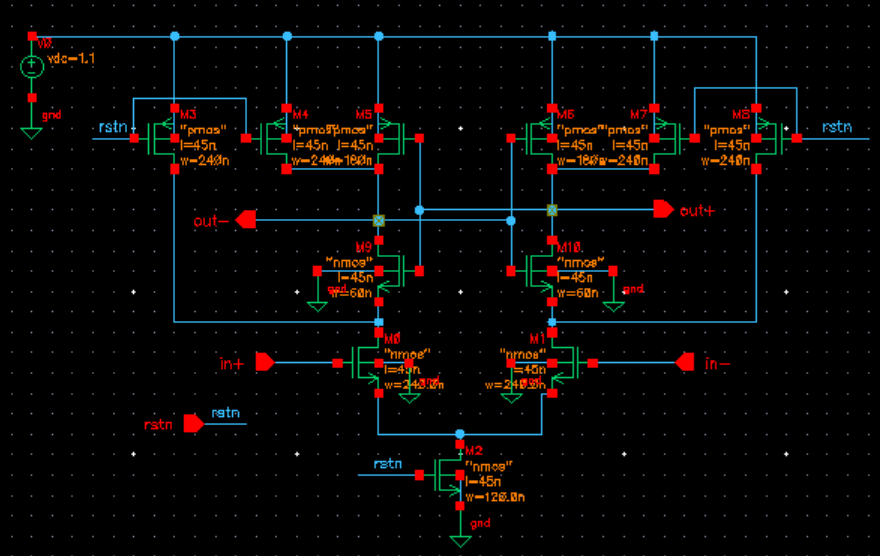Click the top supply rail junction above M3

pos(175,36)
